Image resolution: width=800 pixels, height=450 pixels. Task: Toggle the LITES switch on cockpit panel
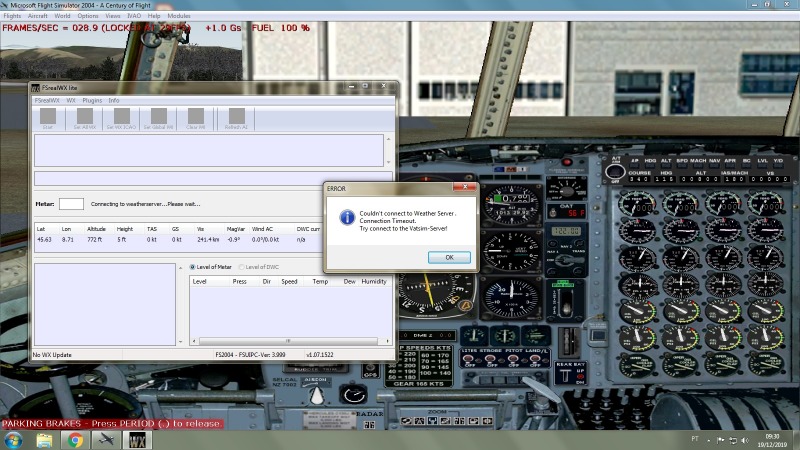pyautogui.click(x=470, y=359)
